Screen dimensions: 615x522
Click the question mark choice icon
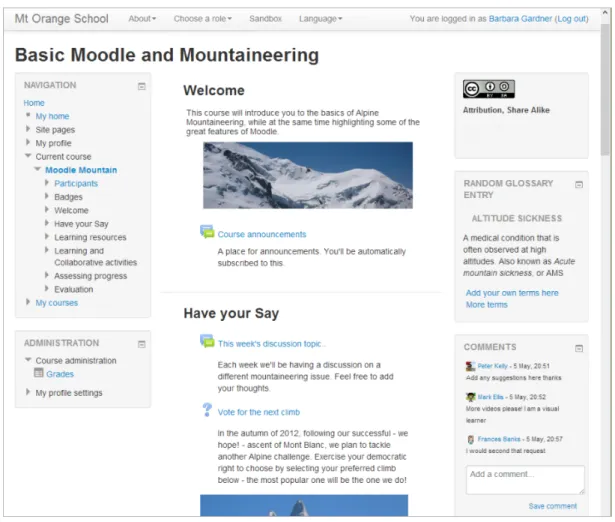[207, 409]
